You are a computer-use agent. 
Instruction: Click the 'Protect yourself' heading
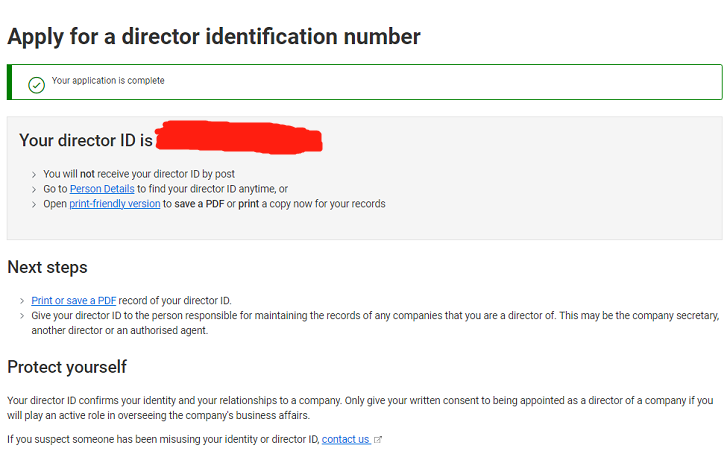[x=67, y=367]
